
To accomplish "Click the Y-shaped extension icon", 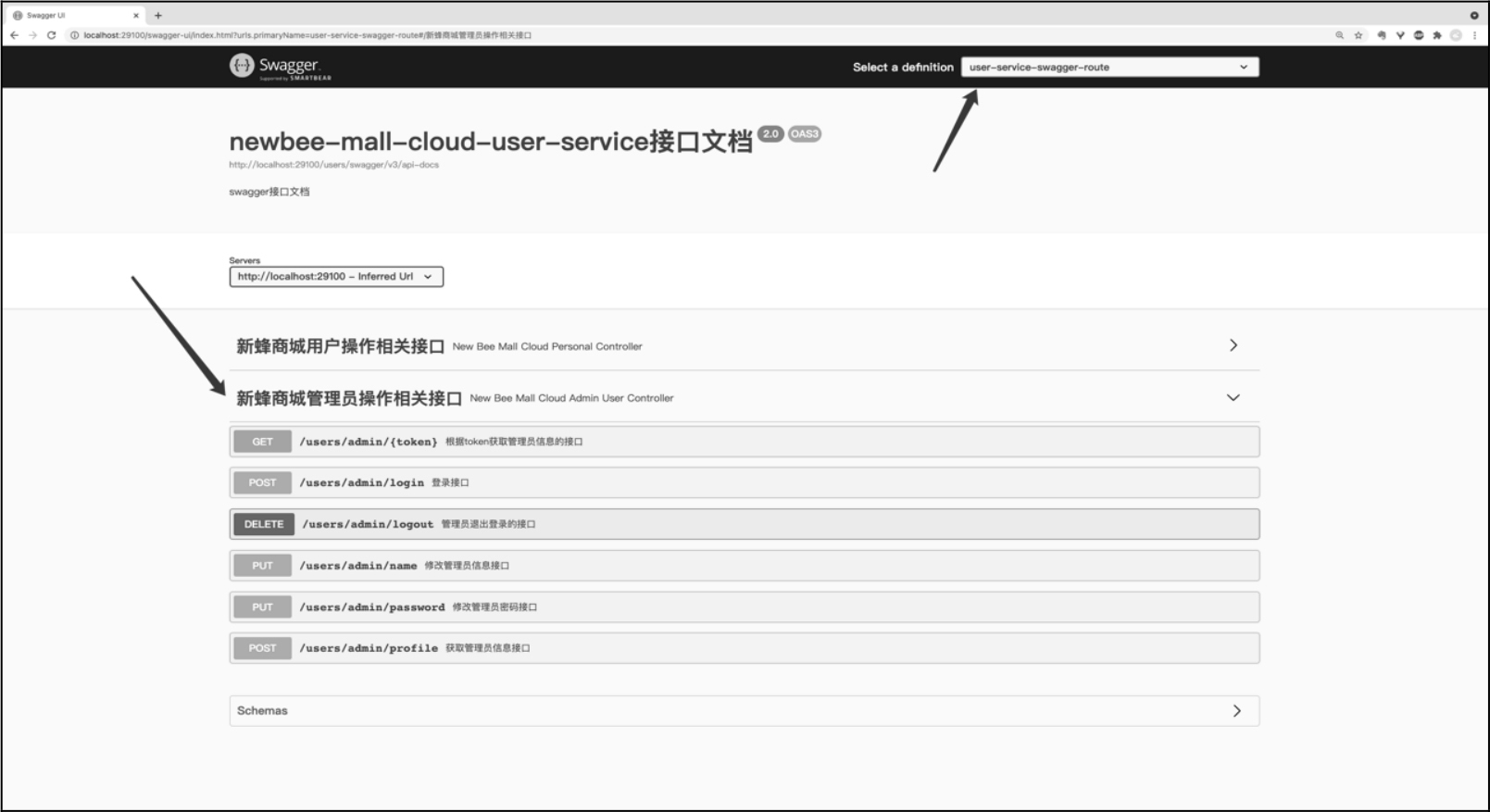I will tap(1400, 35).
